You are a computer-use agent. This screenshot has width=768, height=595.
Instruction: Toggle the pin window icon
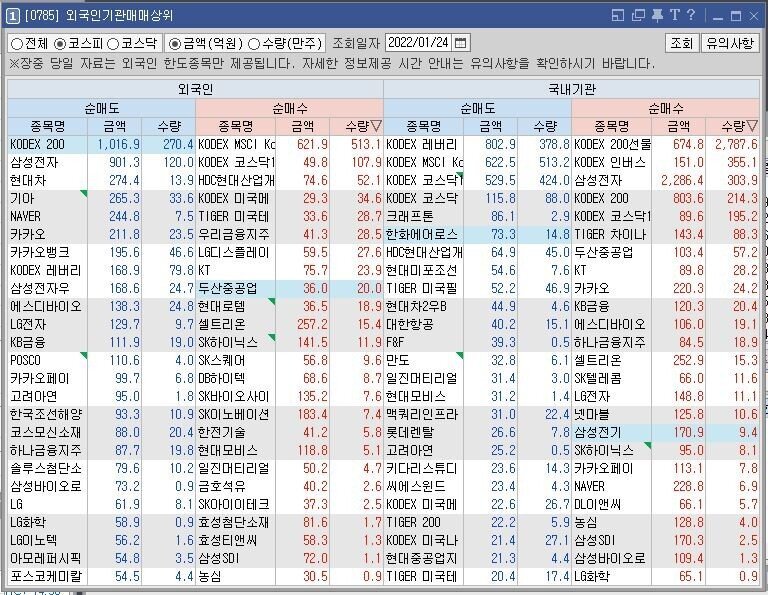[x=657, y=16]
